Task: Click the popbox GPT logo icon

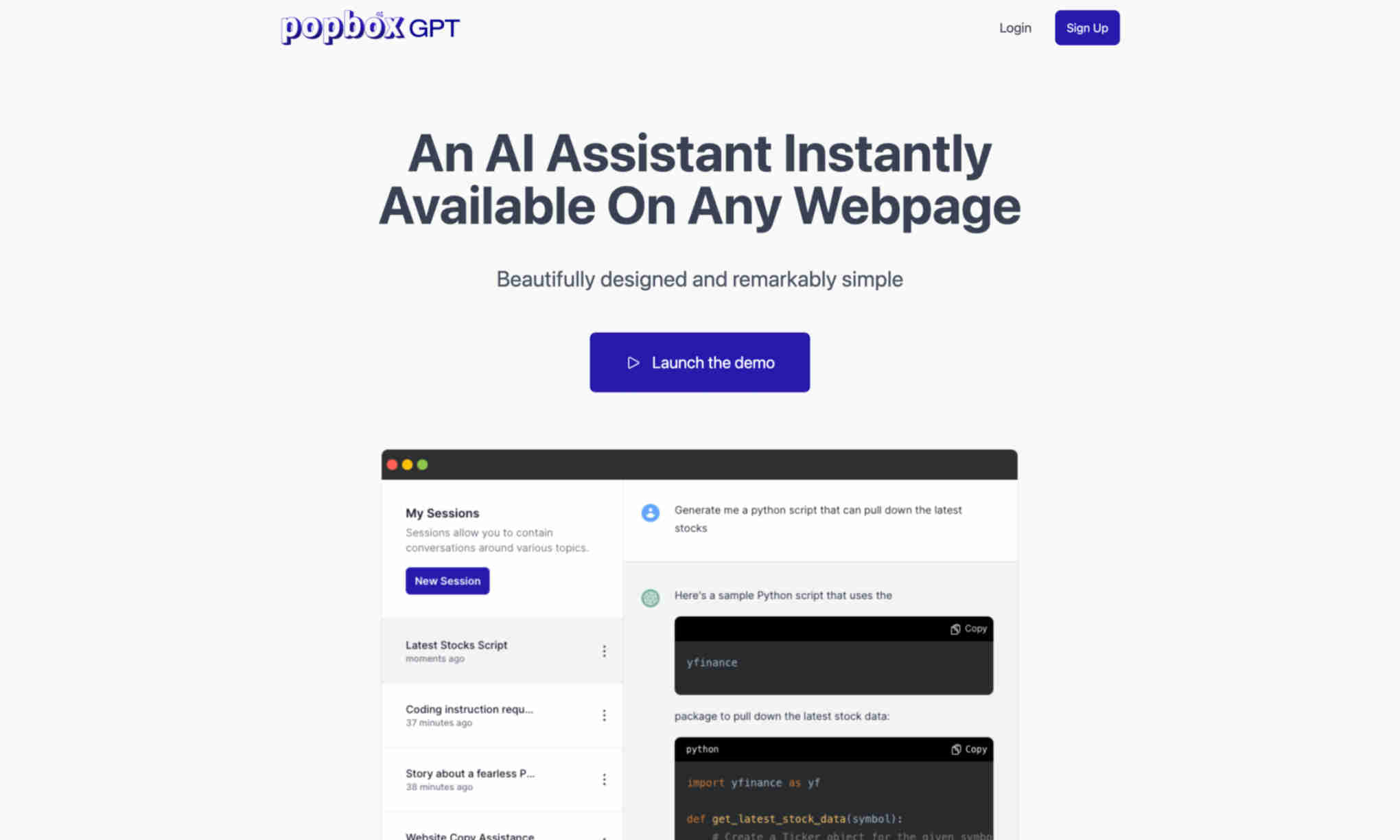Action: coord(369,27)
